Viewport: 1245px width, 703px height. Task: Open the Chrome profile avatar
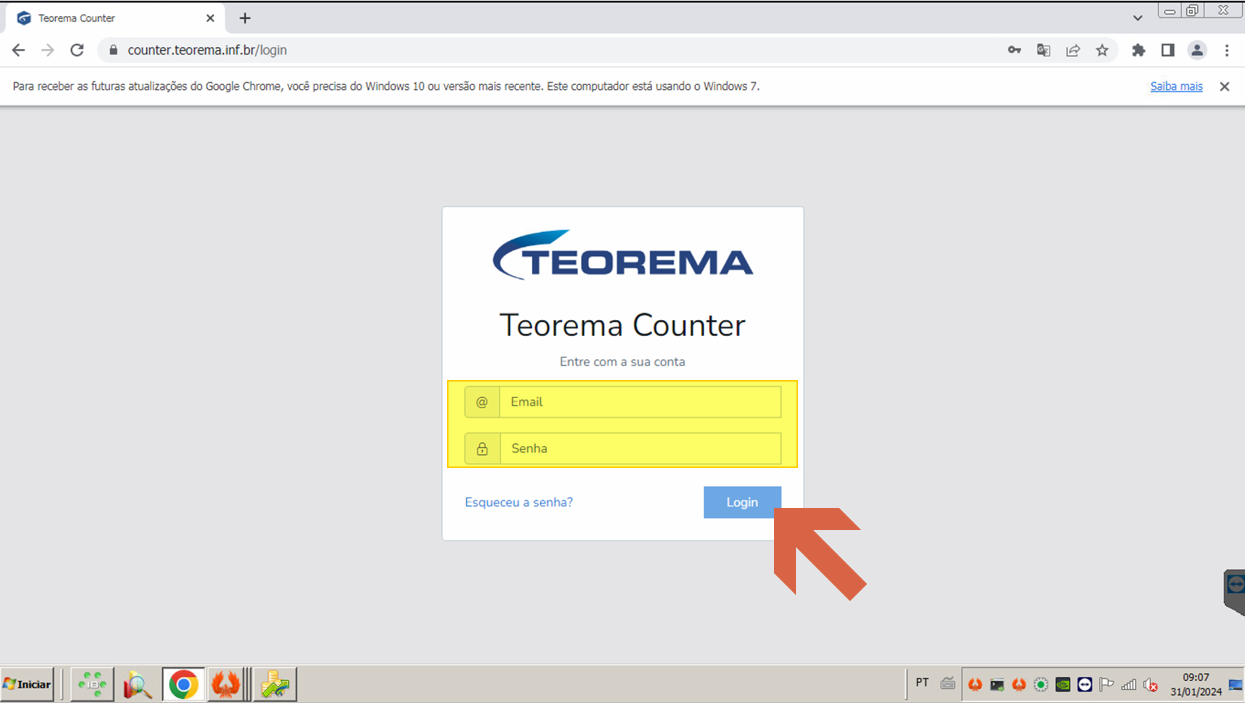click(x=1197, y=50)
